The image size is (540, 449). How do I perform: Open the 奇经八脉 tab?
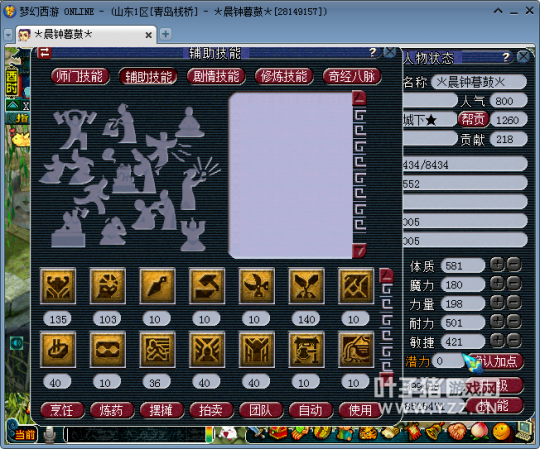352,76
